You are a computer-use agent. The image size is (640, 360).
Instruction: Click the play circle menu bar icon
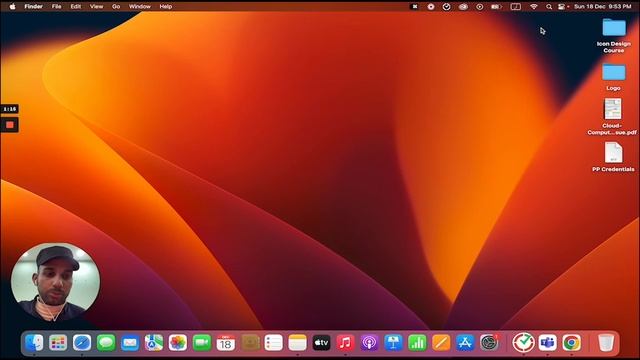click(480, 7)
